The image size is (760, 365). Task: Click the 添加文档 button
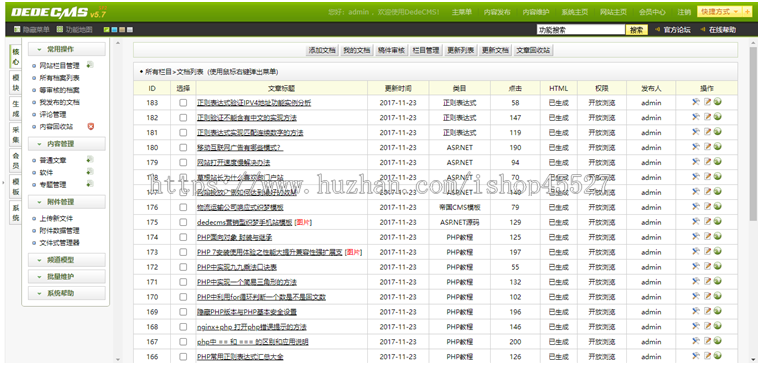click(x=322, y=50)
